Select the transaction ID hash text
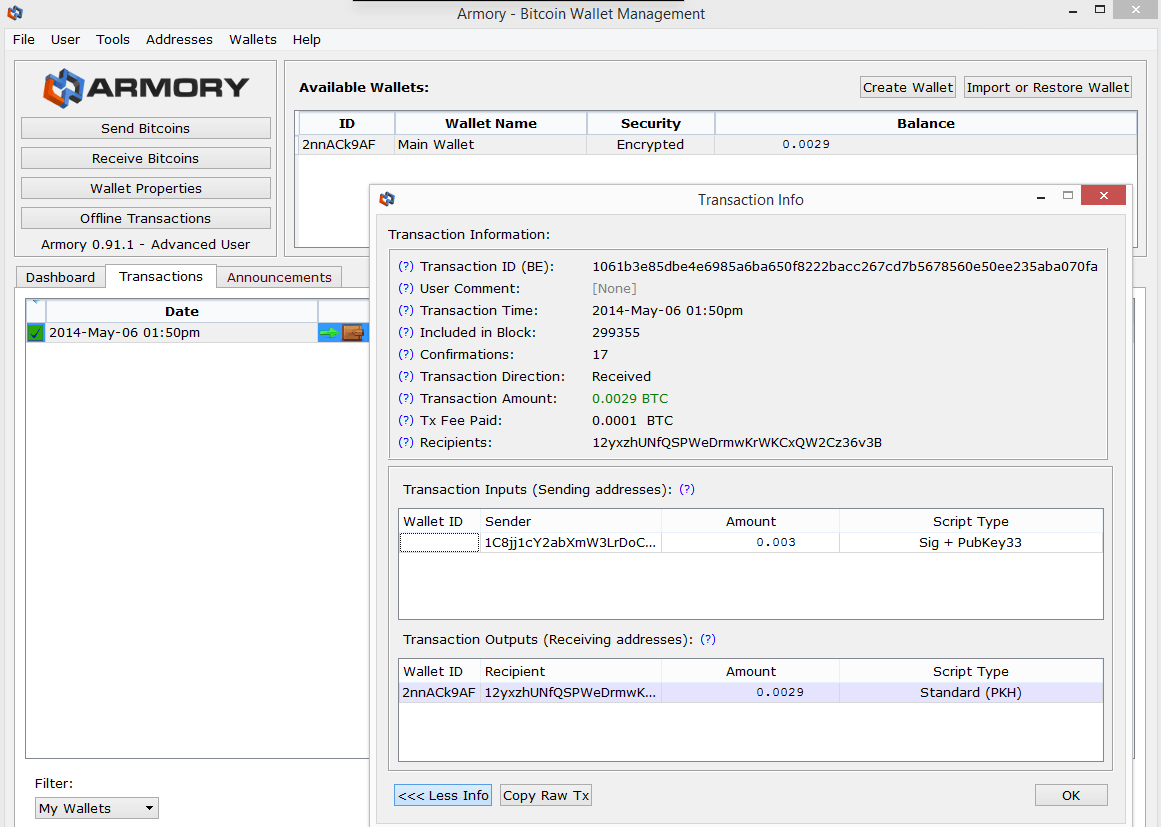This screenshot has height=827, width=1161. 845,267
